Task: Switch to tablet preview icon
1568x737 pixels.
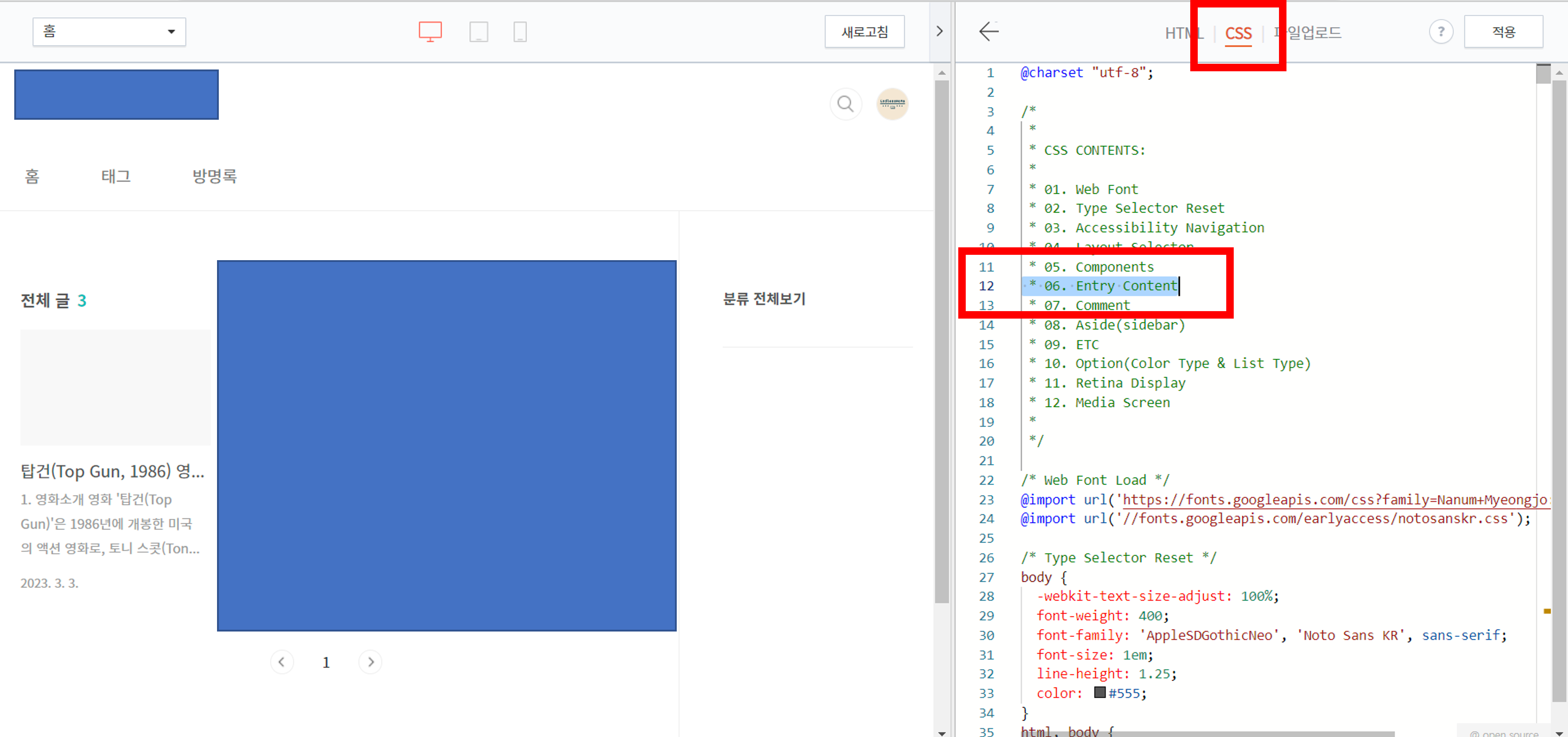Action: (479, 32)
